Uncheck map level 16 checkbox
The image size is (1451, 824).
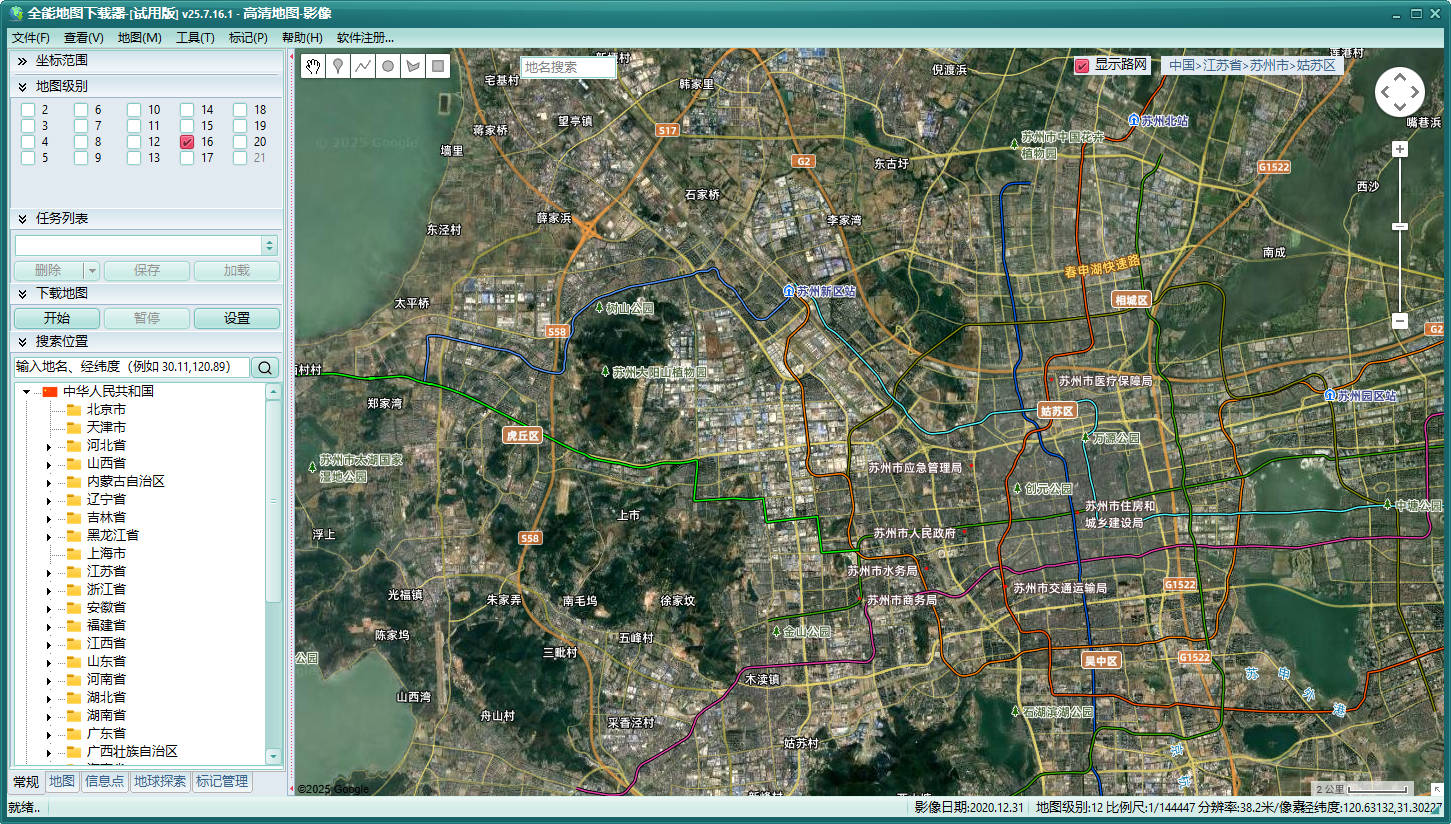click(187, 142)
